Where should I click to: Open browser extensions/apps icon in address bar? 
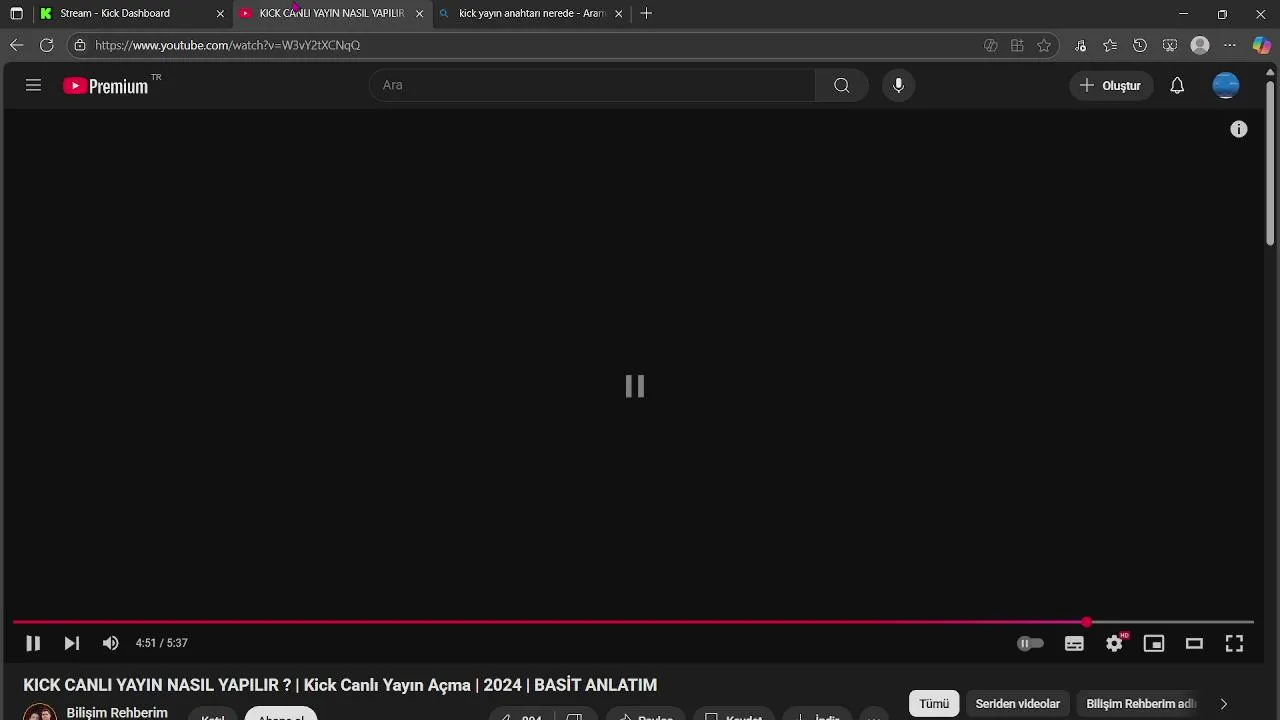click(x=1017, y=45)
